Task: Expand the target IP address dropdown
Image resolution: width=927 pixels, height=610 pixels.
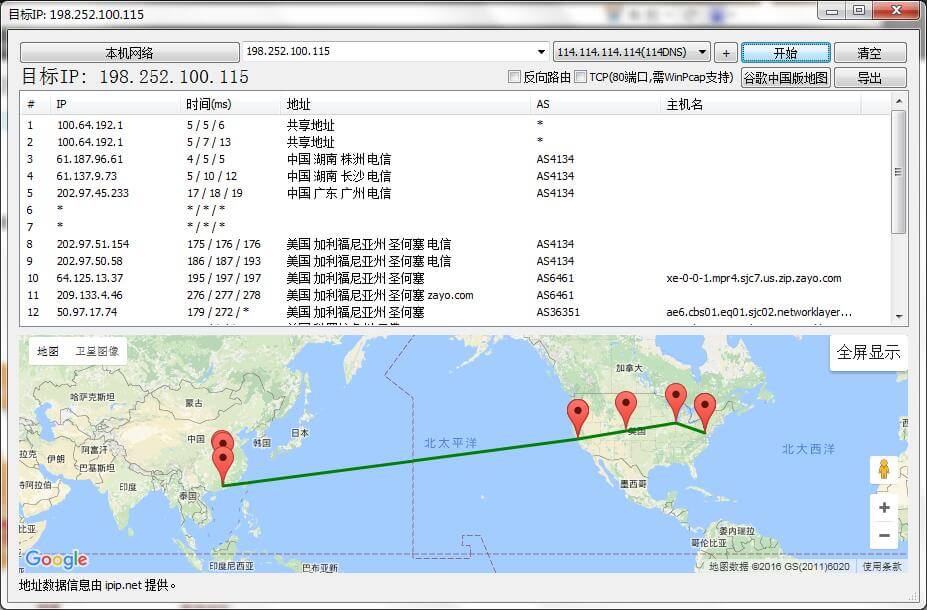Action: (543, 52)
